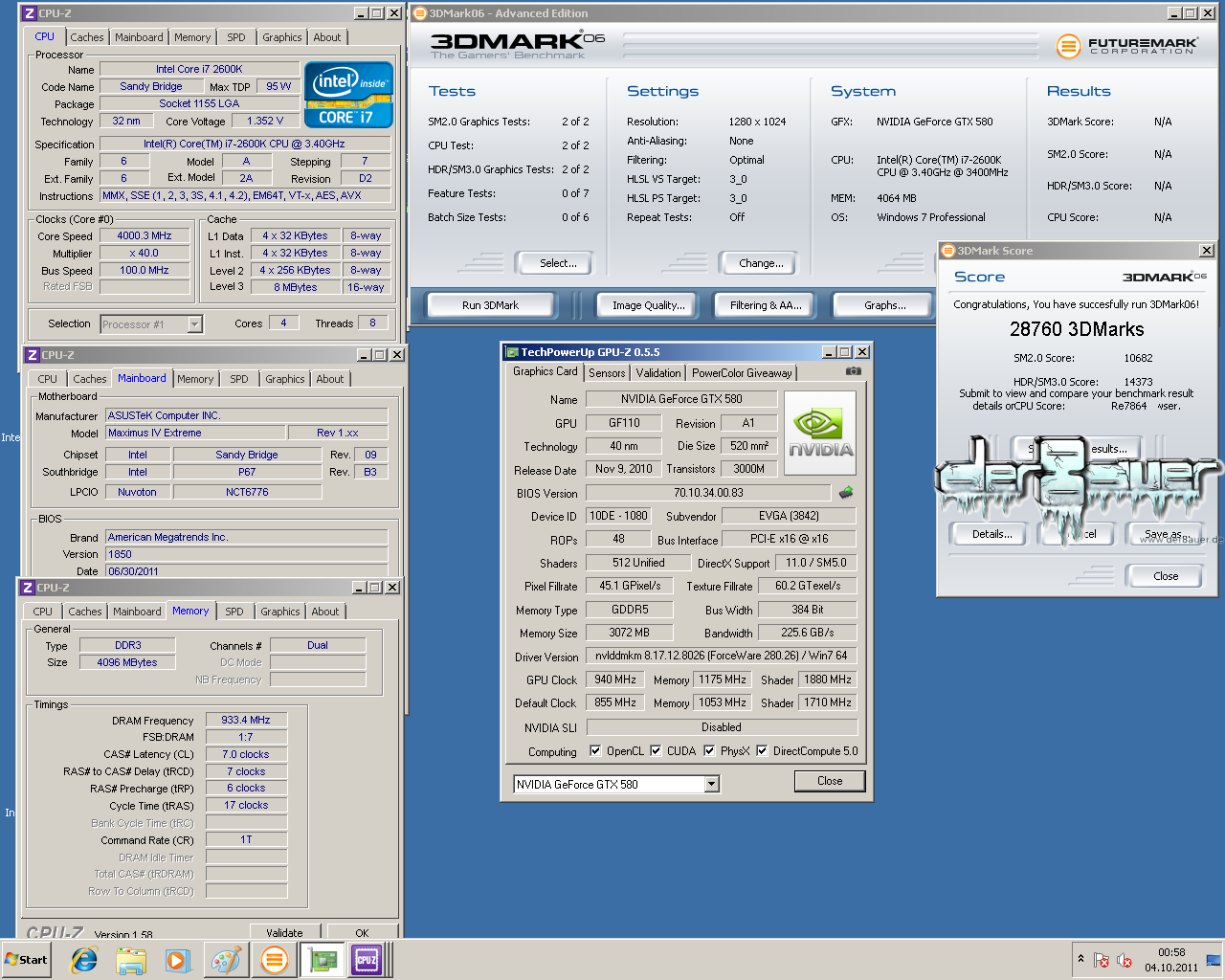Click the Driver Version field in GPU-Z
Screen dimensions: 1225x980
coord(722,657)
